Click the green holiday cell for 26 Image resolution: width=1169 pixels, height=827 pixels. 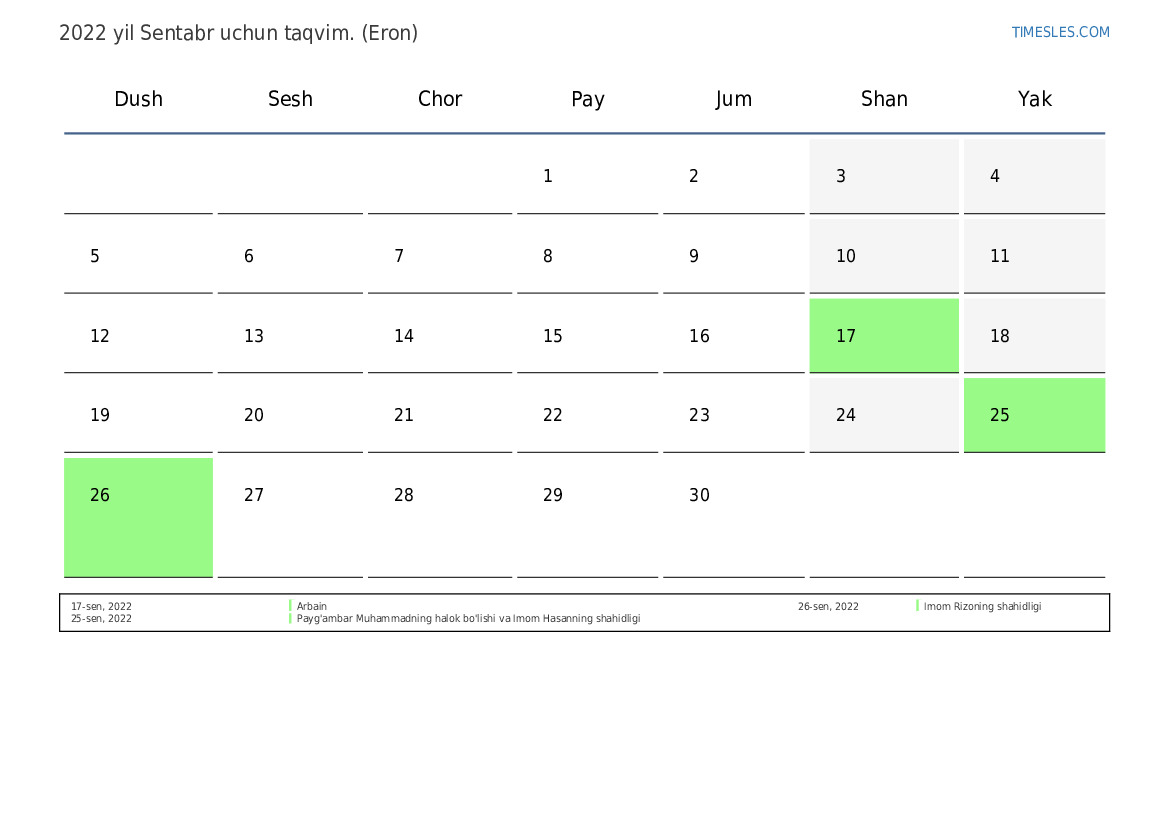(x=138, y=516)
